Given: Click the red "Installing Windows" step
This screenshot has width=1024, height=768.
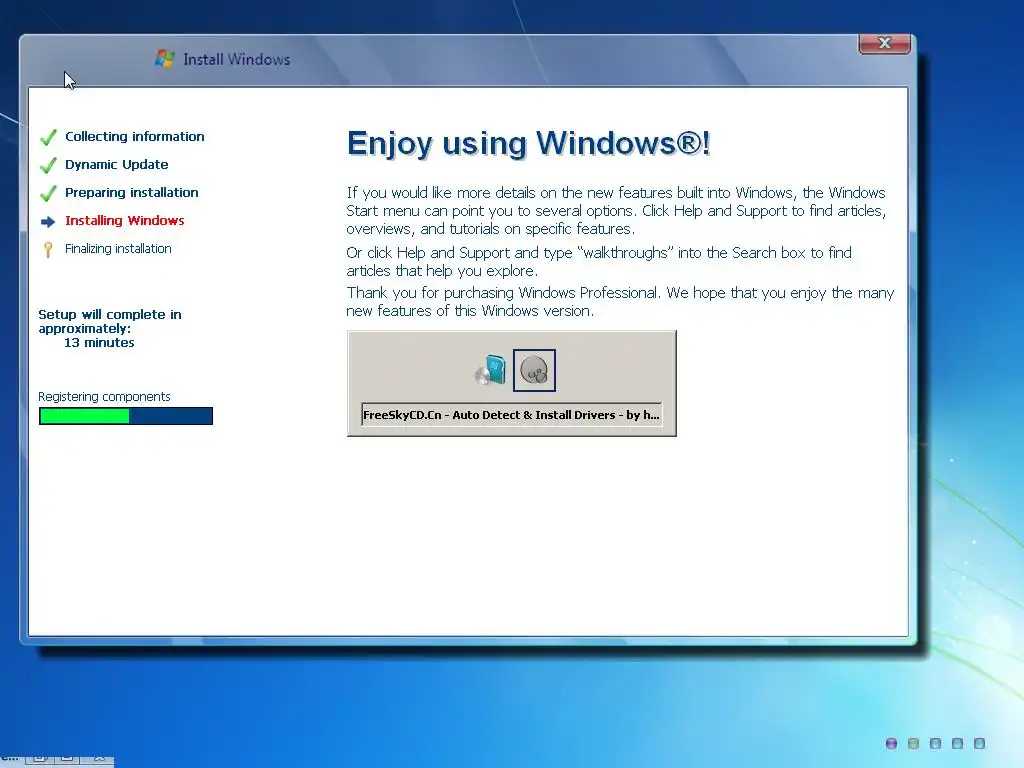Looking at the screenshot, I should click(x=125, y=221).
